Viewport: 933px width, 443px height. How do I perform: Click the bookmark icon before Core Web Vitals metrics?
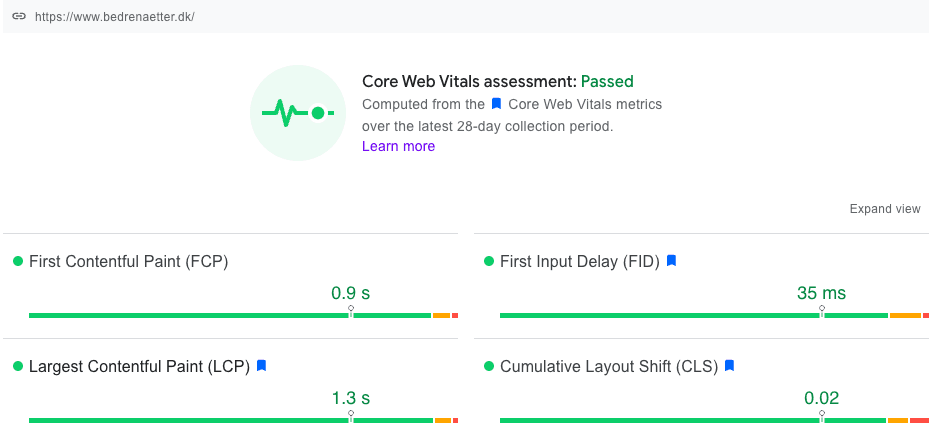496,104
